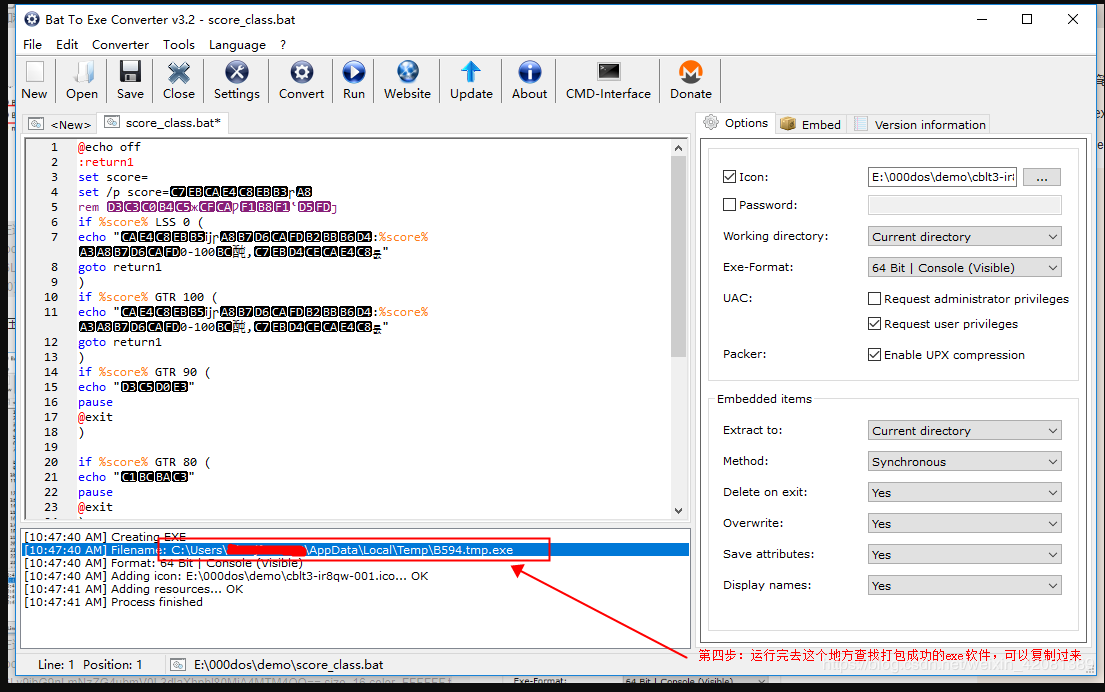Click code line 'if %score% GTR 90 ('

[x=144, y=372]
